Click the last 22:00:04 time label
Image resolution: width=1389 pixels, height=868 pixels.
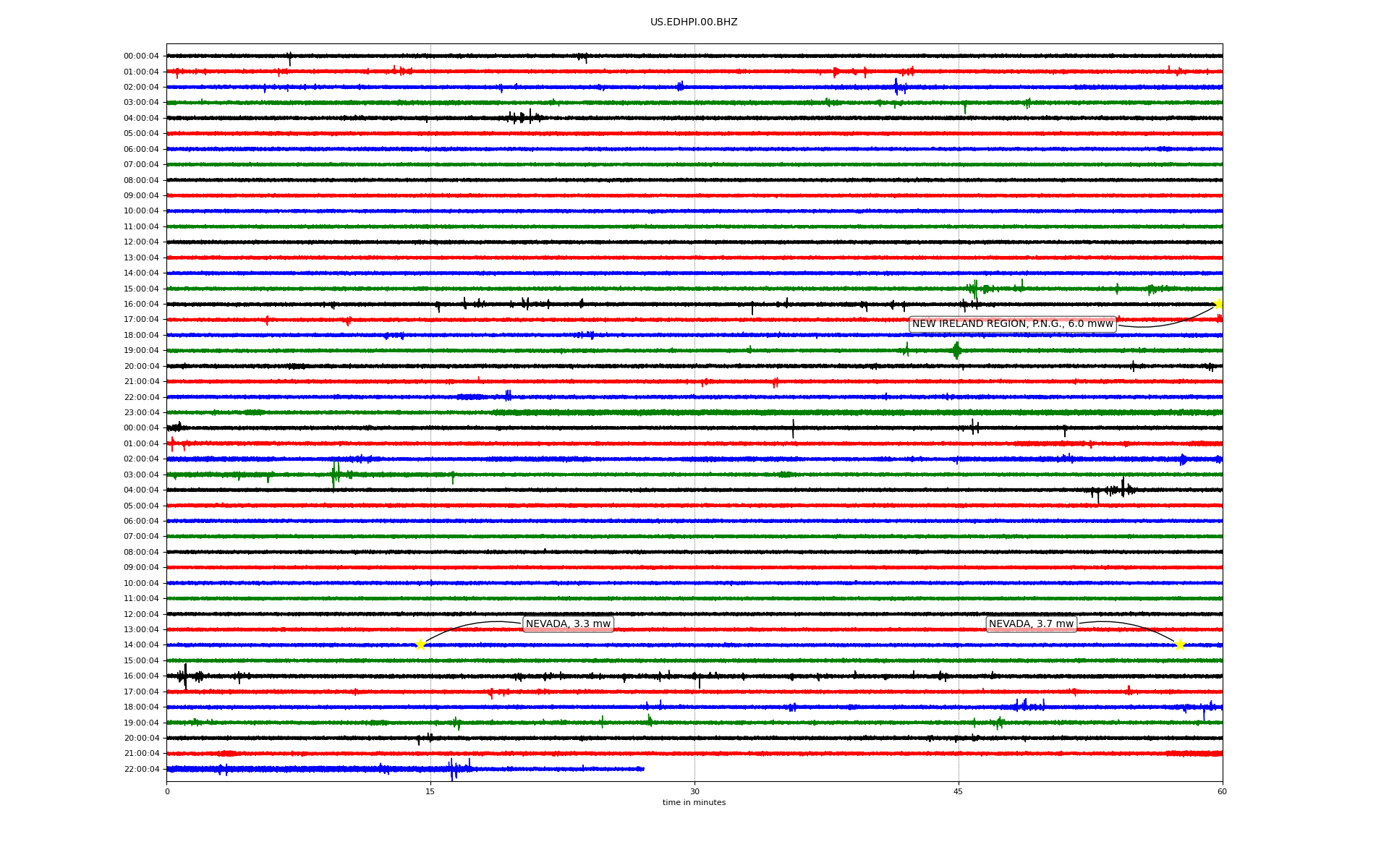point(141,769)
